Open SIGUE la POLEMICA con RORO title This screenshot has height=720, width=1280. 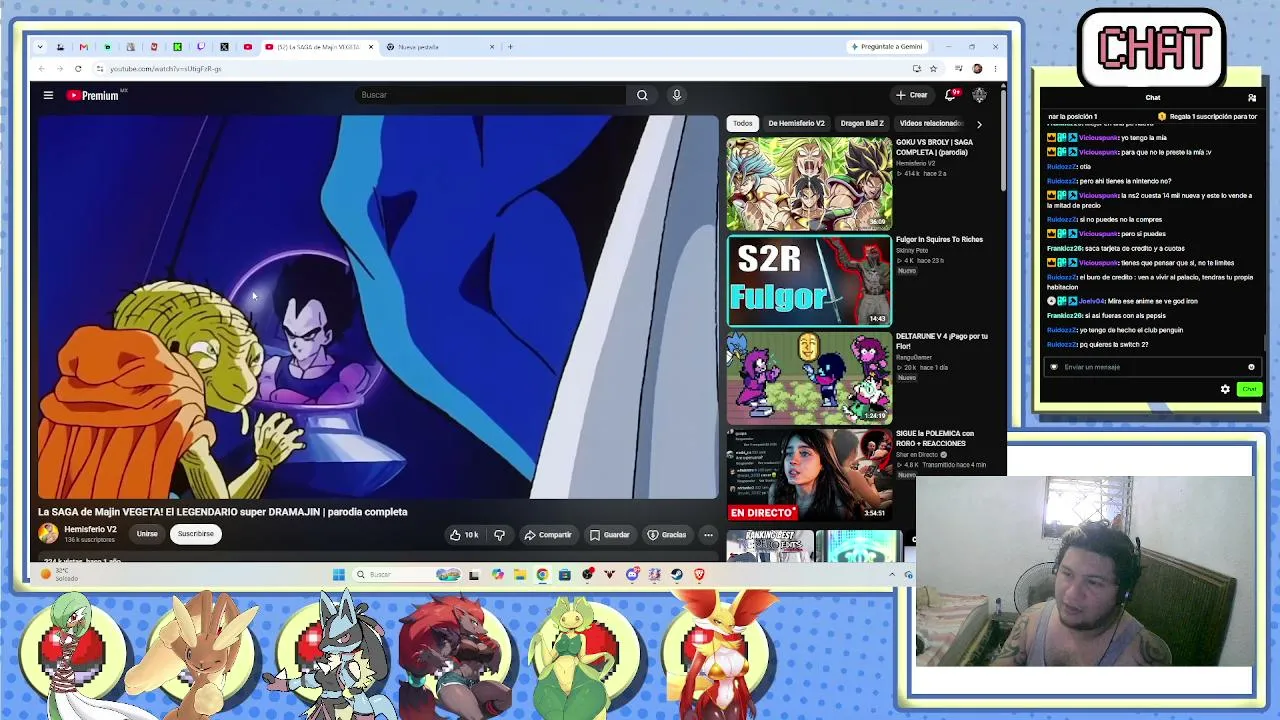click(935, 438)
